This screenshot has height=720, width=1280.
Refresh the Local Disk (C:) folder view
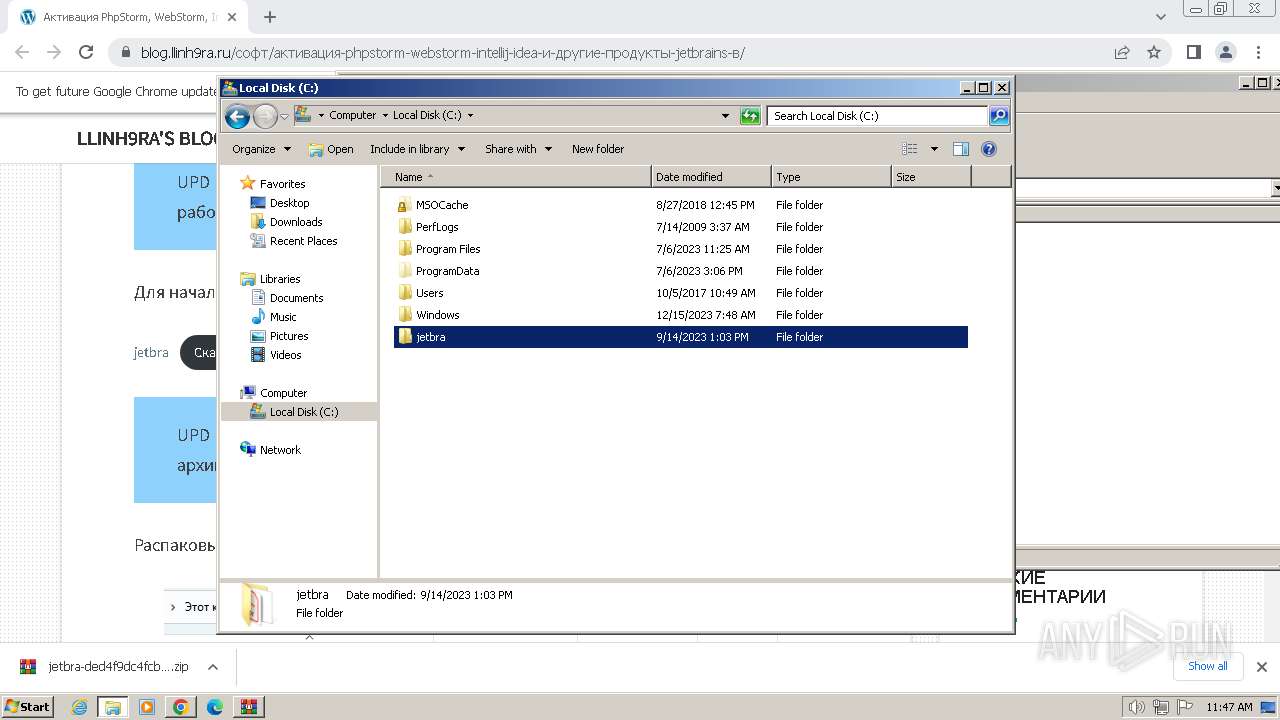(750, 116)
